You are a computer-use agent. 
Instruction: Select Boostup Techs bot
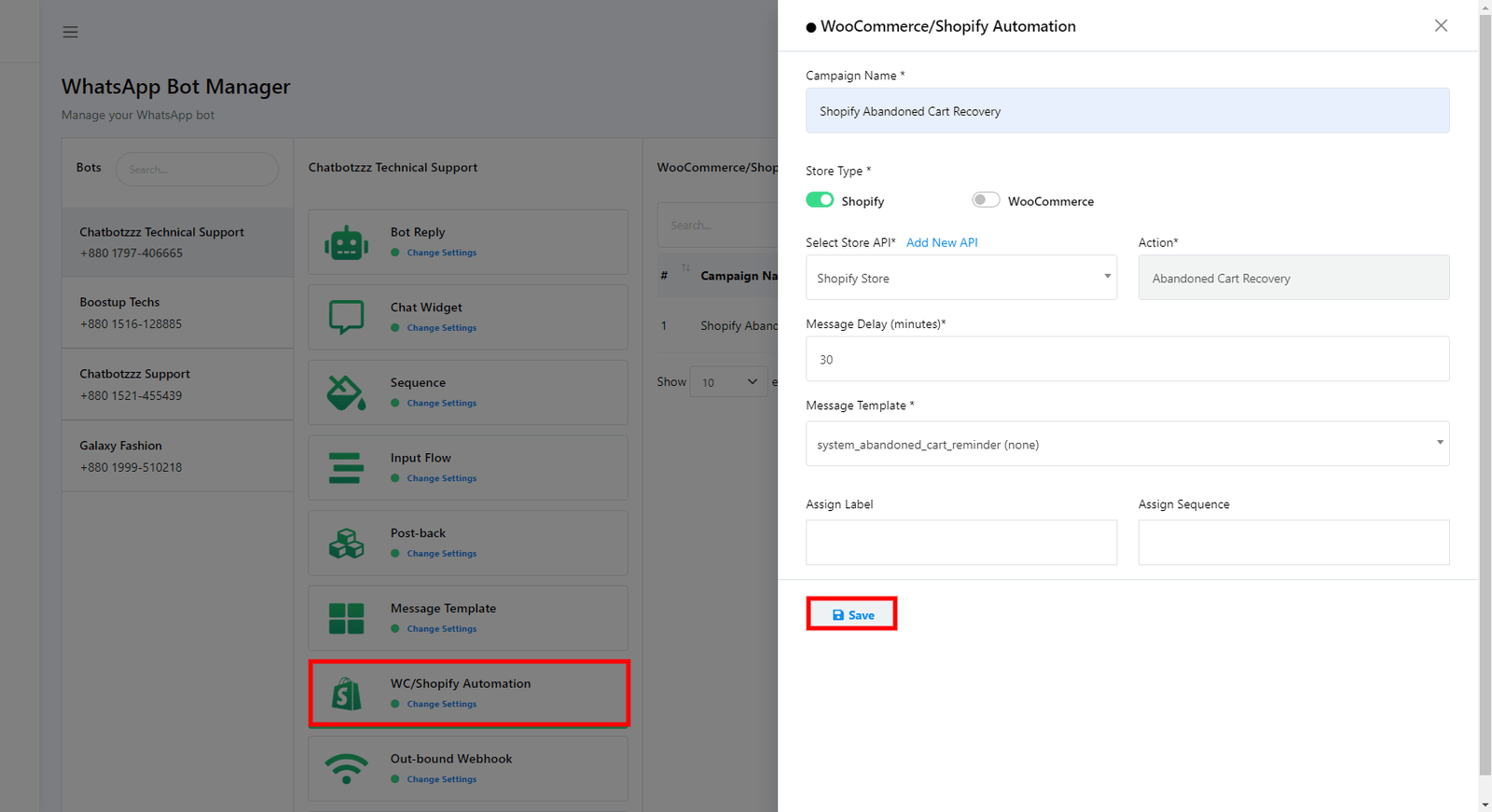point(177,313)
